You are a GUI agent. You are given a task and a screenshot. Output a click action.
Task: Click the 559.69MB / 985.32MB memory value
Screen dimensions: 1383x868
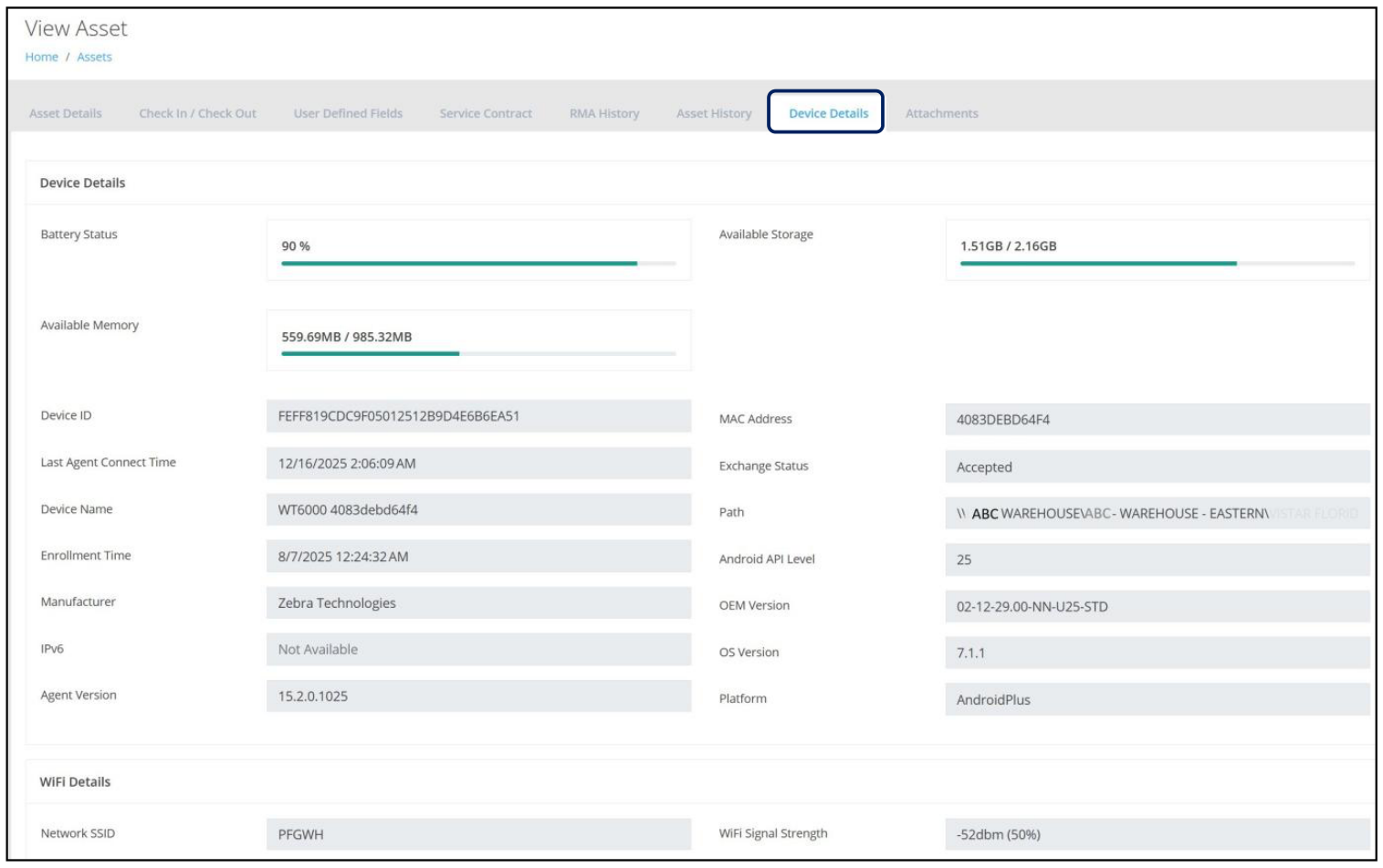(x=347, y=337)
